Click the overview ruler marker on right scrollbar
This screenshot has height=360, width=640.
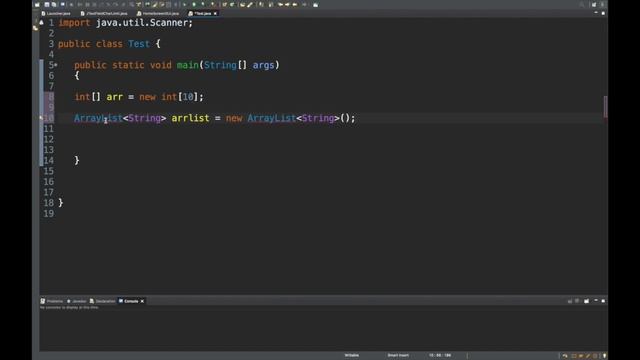pyautogui.click(x=605, y=107)
